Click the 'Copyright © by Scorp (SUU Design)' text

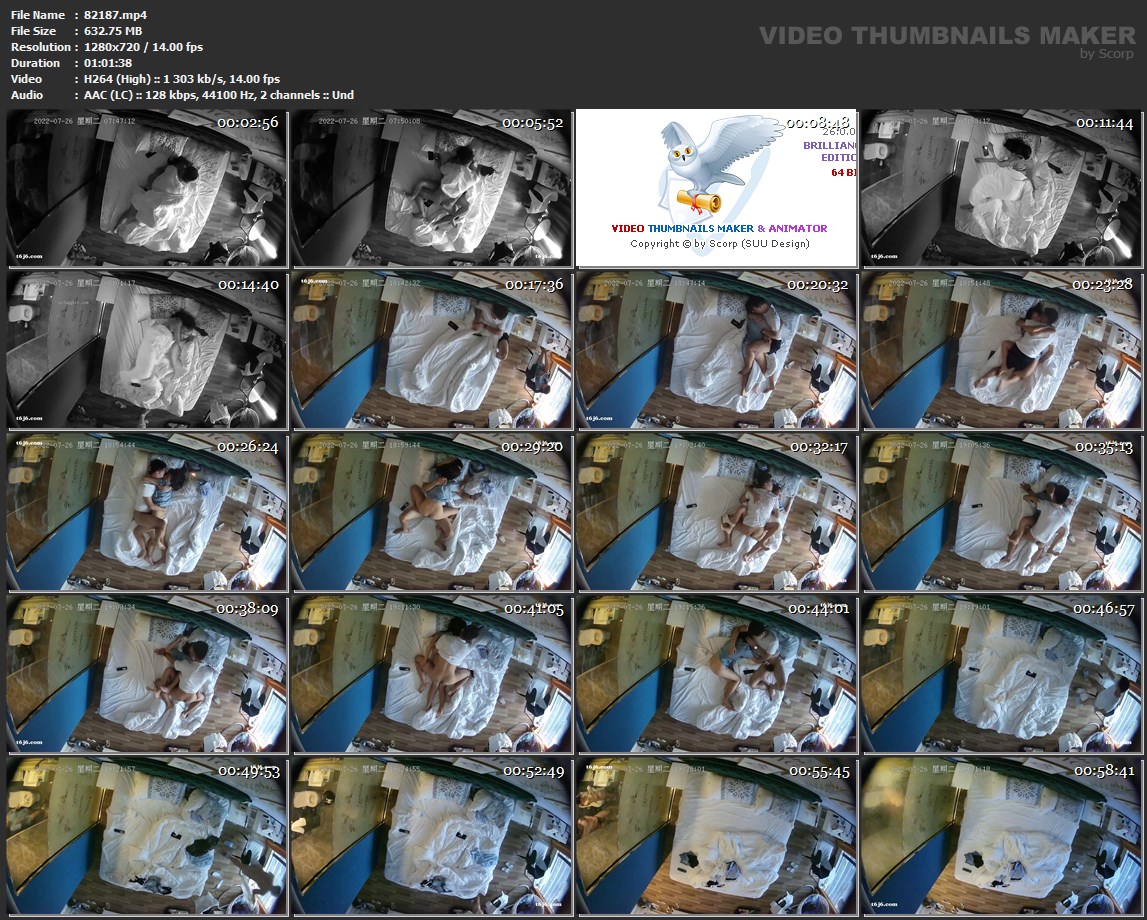click(x=720, y=244)
